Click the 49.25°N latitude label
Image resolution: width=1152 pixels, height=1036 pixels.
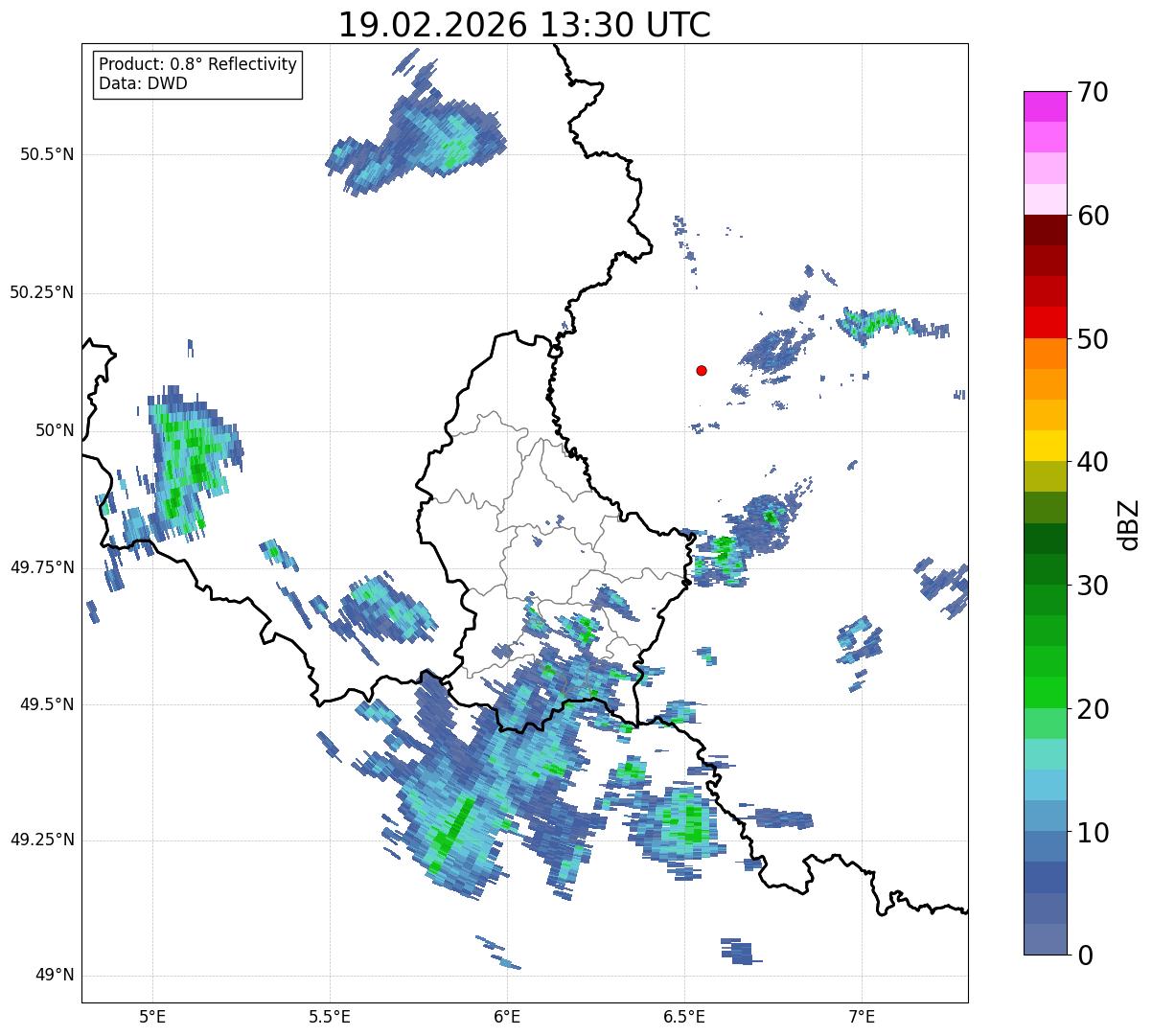42,840
